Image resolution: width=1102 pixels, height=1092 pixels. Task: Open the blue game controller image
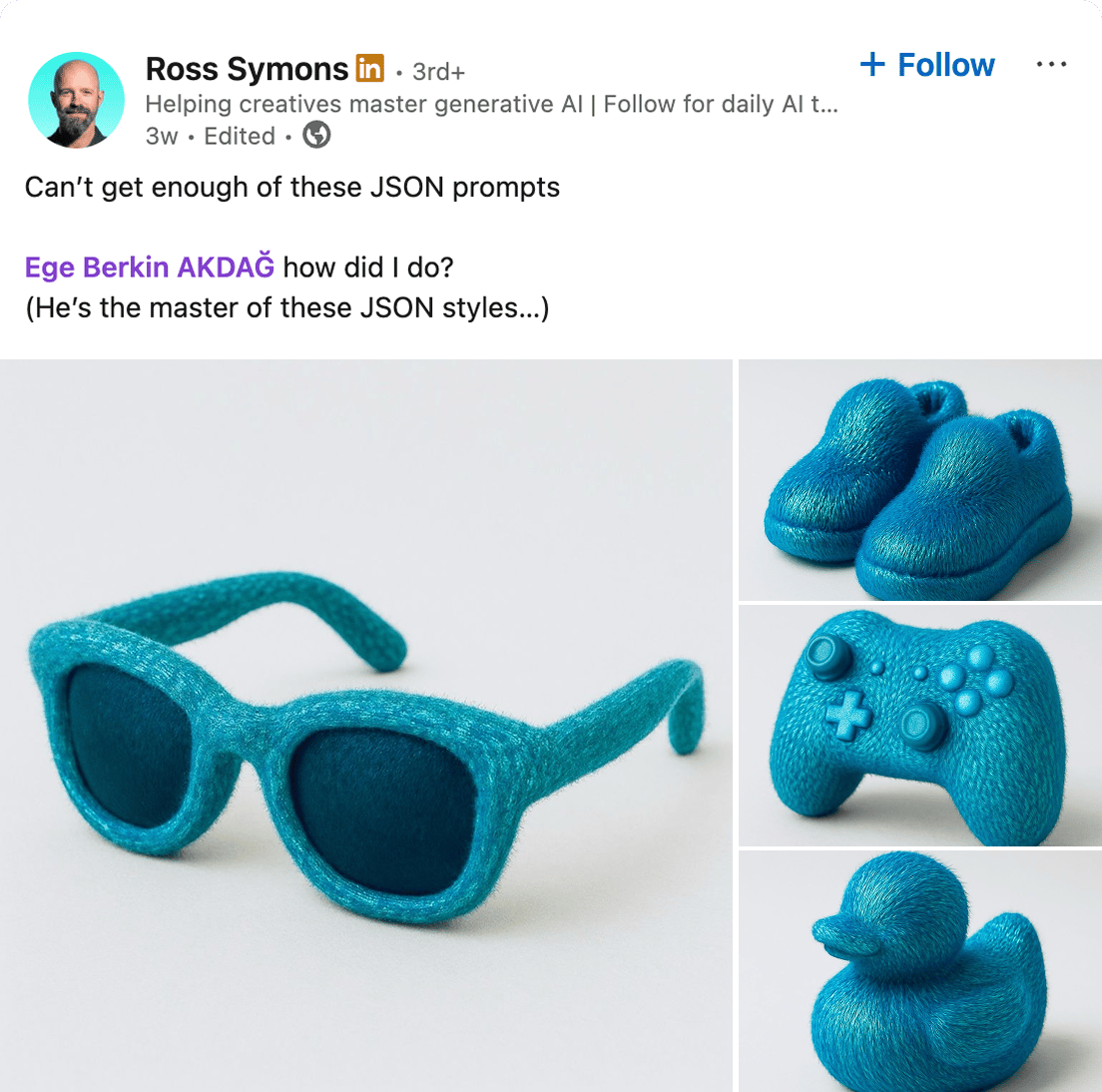coord(920,726)
